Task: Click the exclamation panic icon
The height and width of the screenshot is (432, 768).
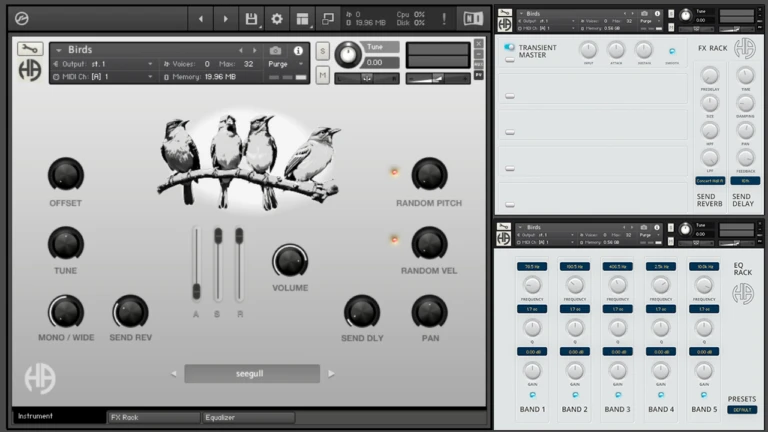Action: pyautogui.click(x=444, y=19)
